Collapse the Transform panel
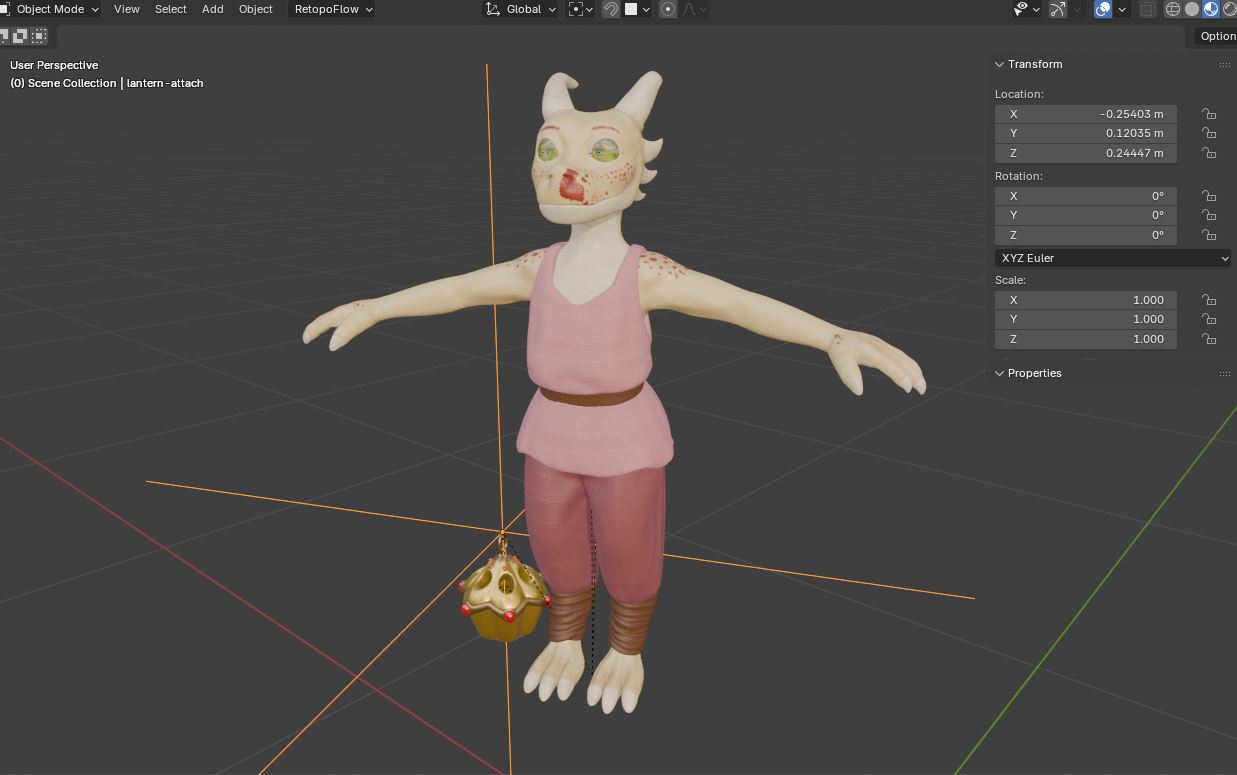This screenshot has width=1237, height=775. point(999,64)
